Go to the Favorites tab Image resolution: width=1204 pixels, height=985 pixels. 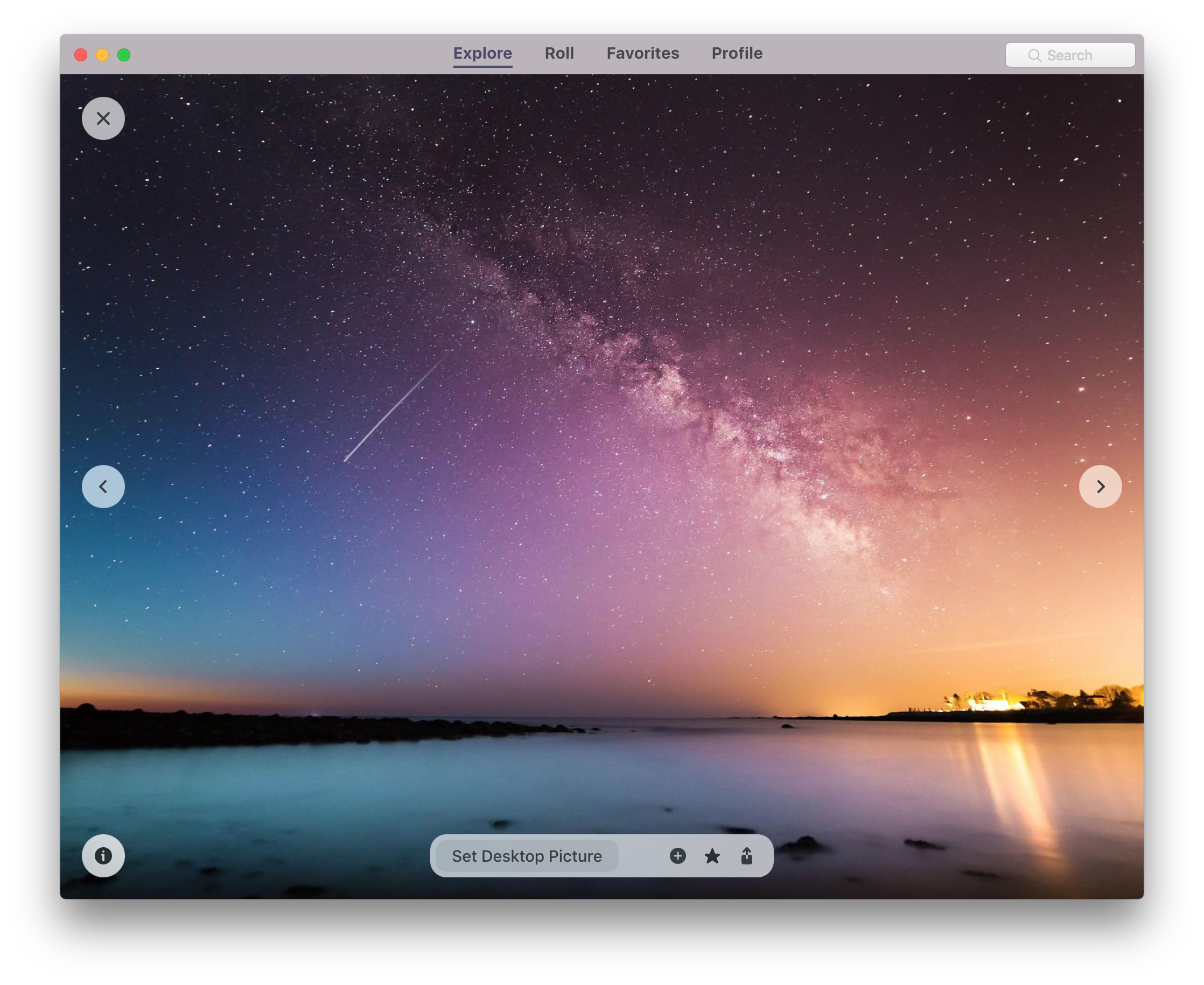click(x=642, y=53)
